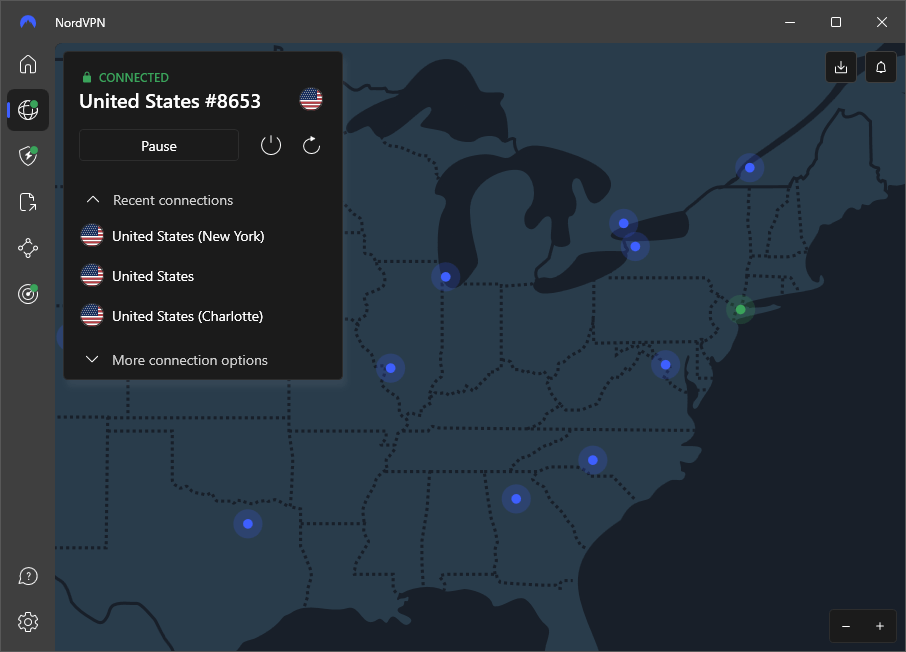Minimize the NordVPN window
The image size is (906, 652).
pos(790,22)
